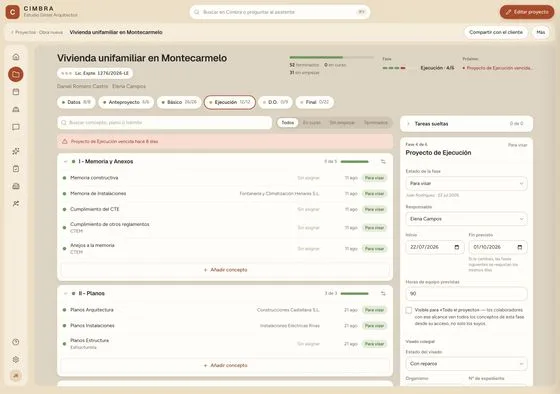Open the sparkle assistant icon in sidebar
This screenshot has width=560, height=394.
click(16, 151)
